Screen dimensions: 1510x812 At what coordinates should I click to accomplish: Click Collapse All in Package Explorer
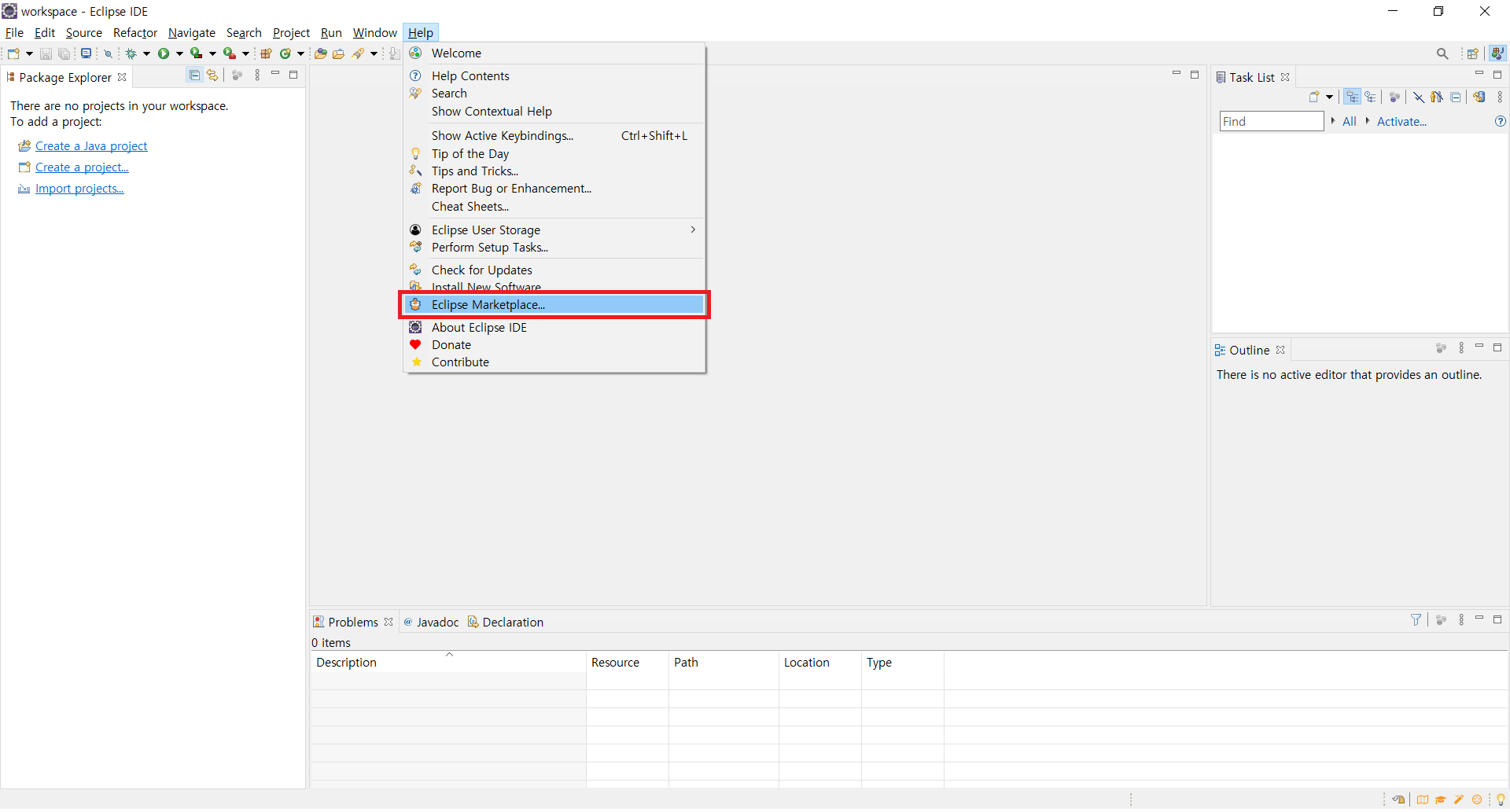194,75
